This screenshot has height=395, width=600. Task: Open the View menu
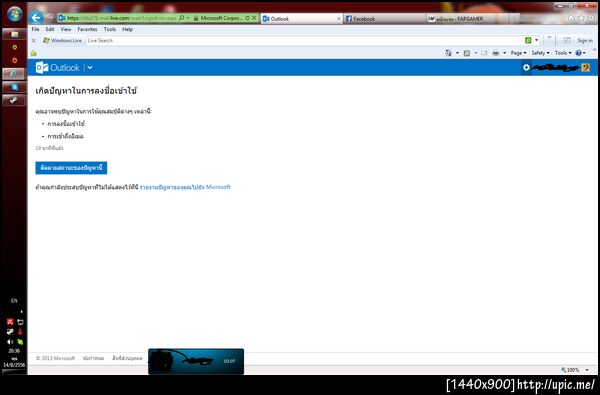[x=66, y=29]
